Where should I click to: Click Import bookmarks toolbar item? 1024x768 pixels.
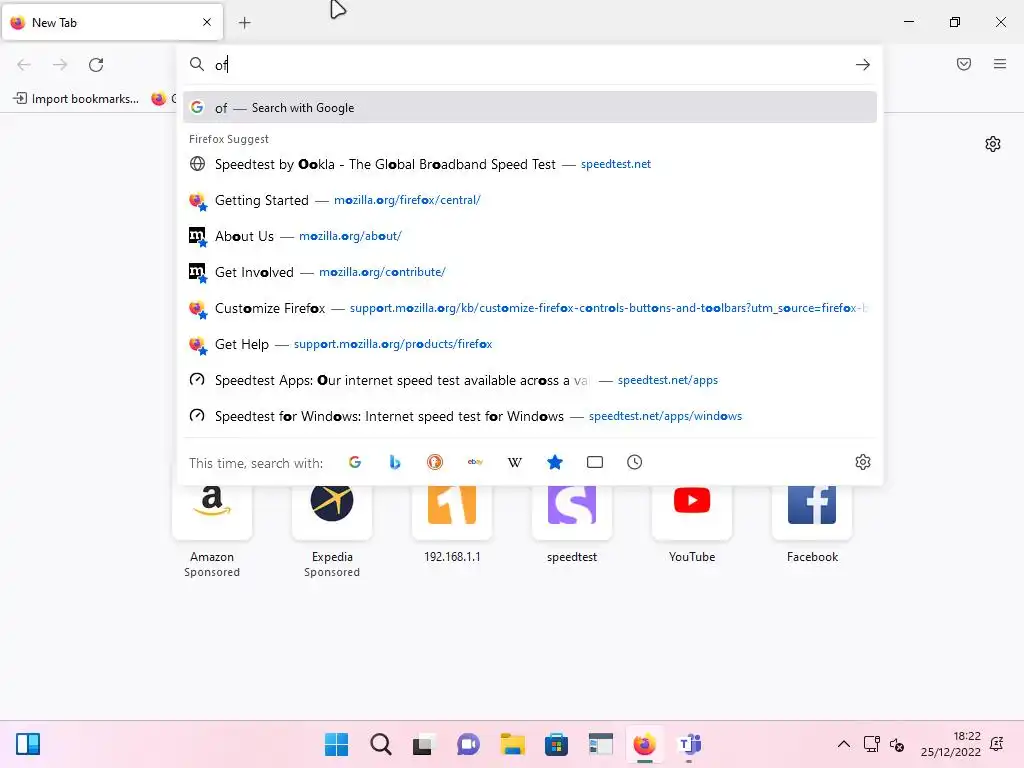[76, 99]
